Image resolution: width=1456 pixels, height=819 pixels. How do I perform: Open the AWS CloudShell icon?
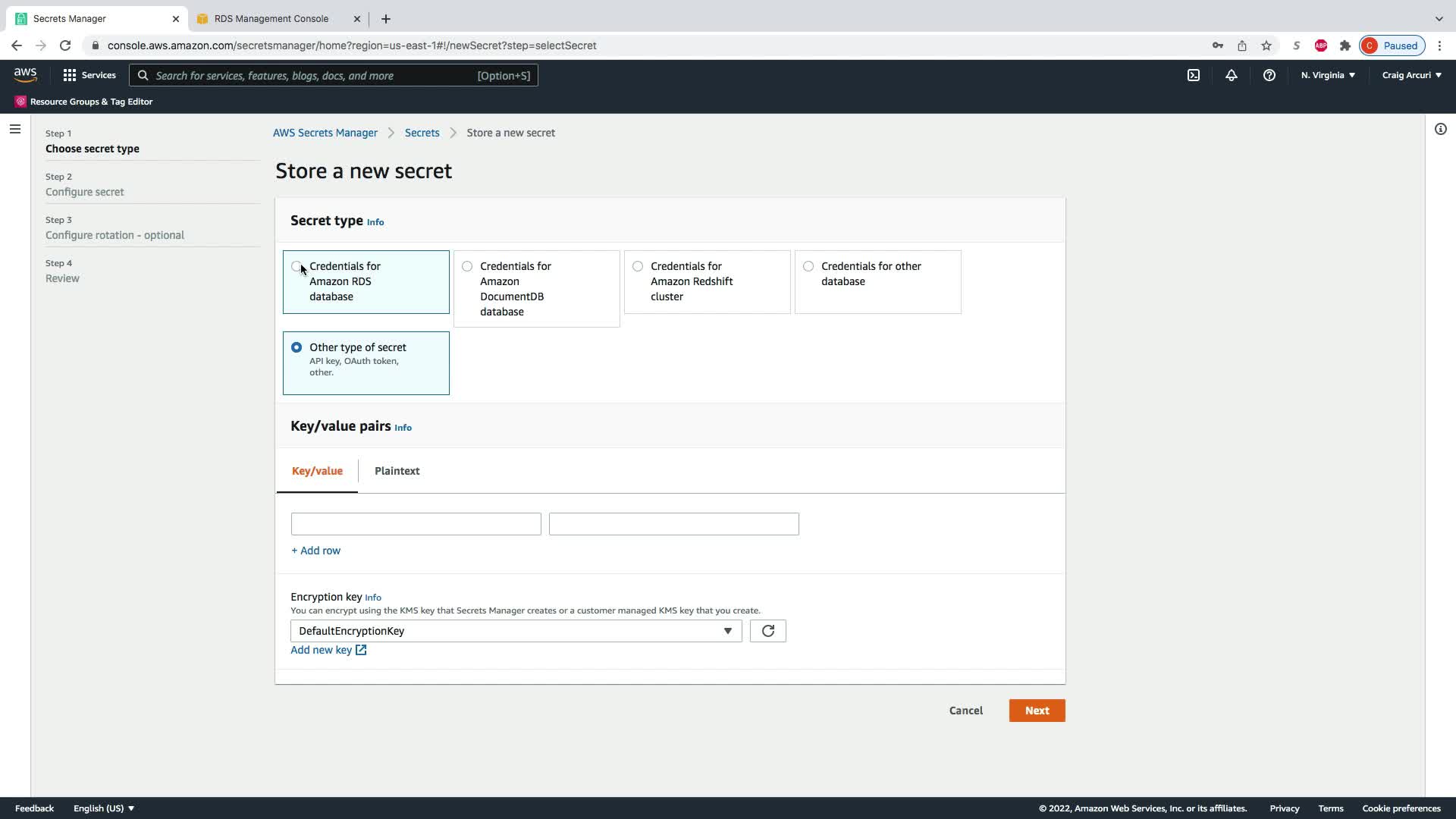(1193, 75)
